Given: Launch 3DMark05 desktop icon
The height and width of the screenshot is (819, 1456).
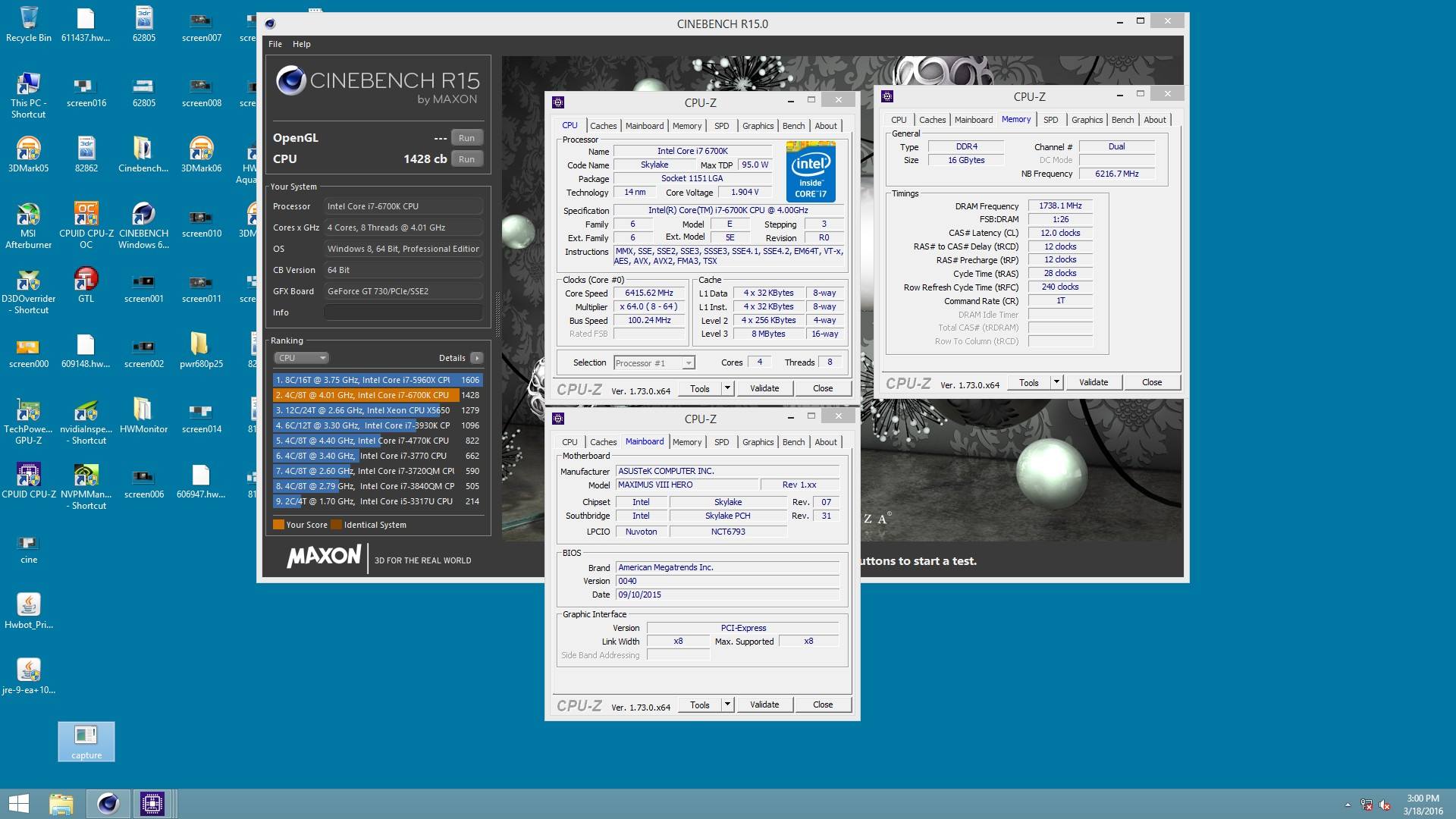Looking at the screenshot, I should click(29, 154).
